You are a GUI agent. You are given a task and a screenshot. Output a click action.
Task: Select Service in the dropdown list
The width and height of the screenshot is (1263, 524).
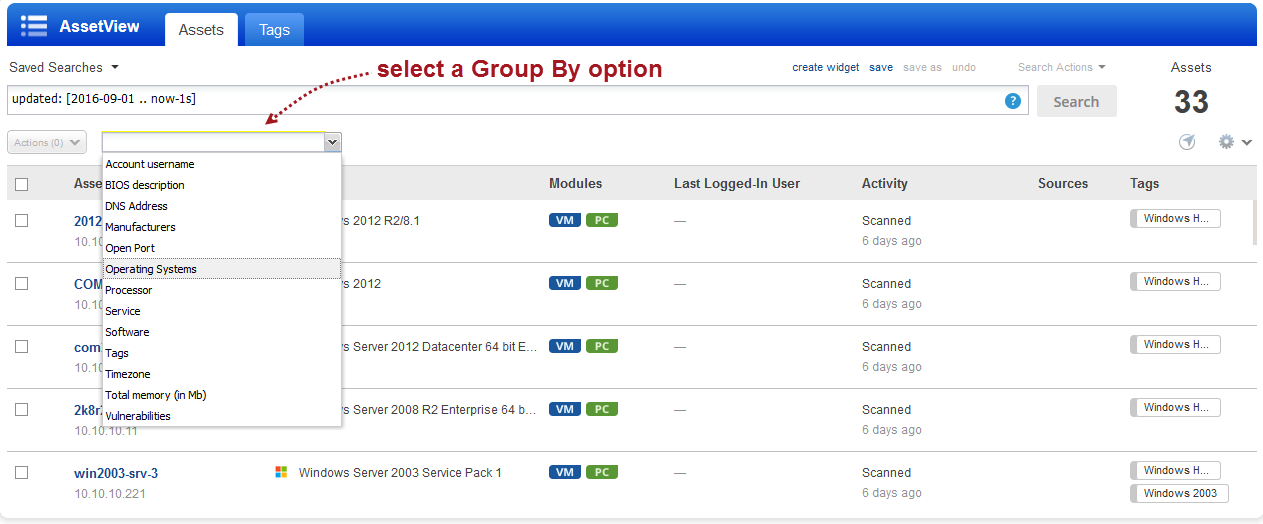click(222, 311)
